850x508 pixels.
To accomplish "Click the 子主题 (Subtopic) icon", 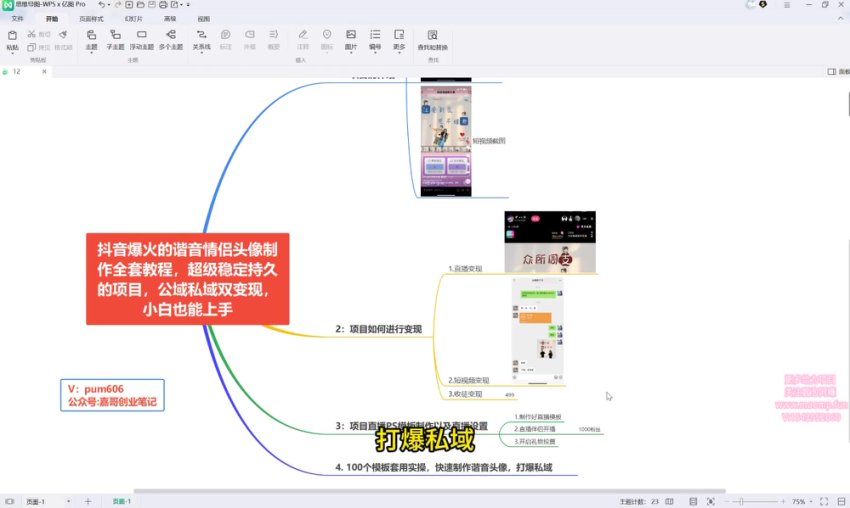I will pos(115,39).
